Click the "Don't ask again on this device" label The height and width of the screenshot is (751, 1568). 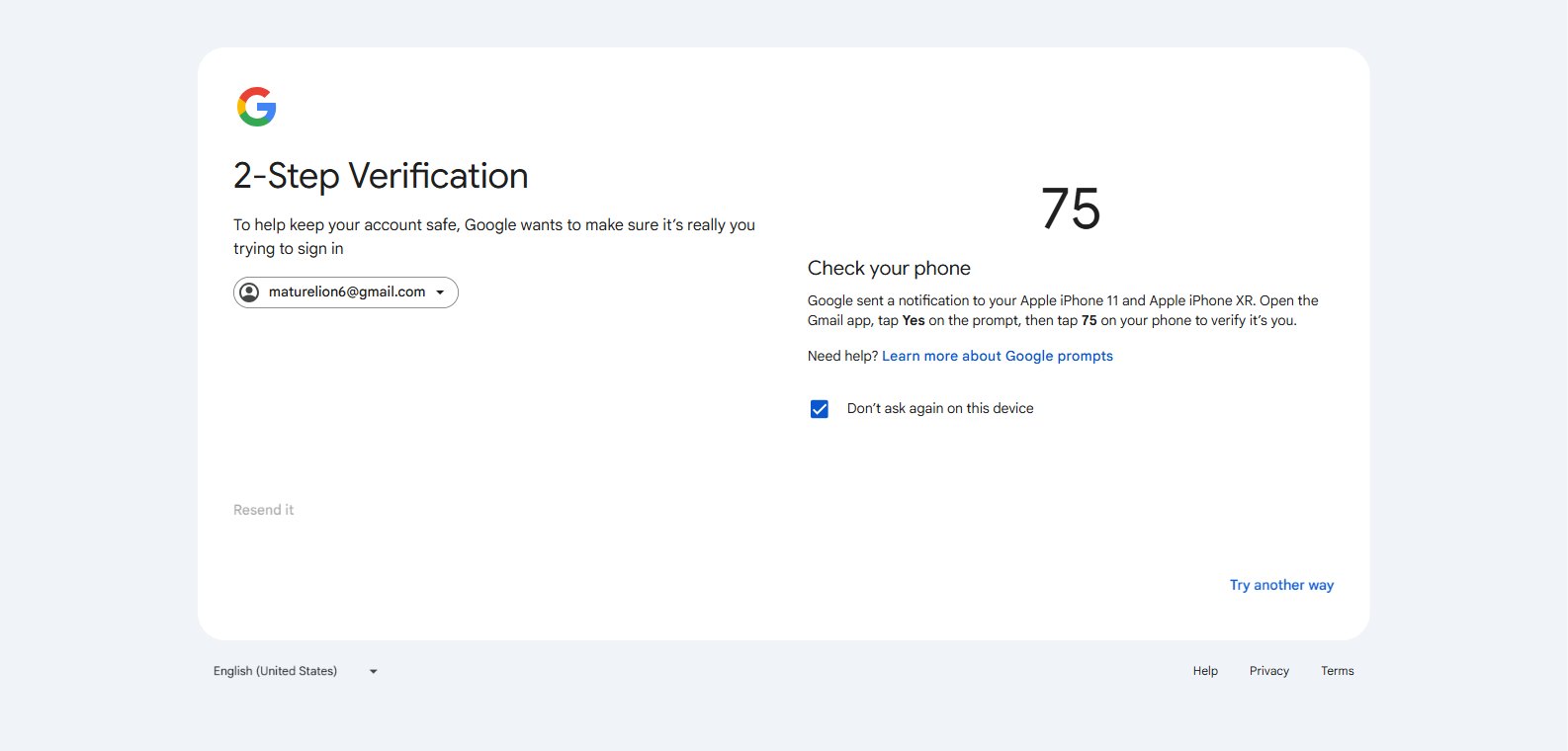tap(939, 409)
